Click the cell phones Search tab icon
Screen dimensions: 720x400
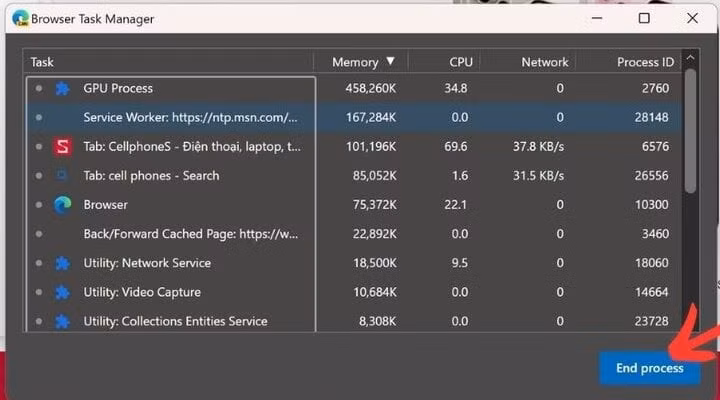(62, 175)
